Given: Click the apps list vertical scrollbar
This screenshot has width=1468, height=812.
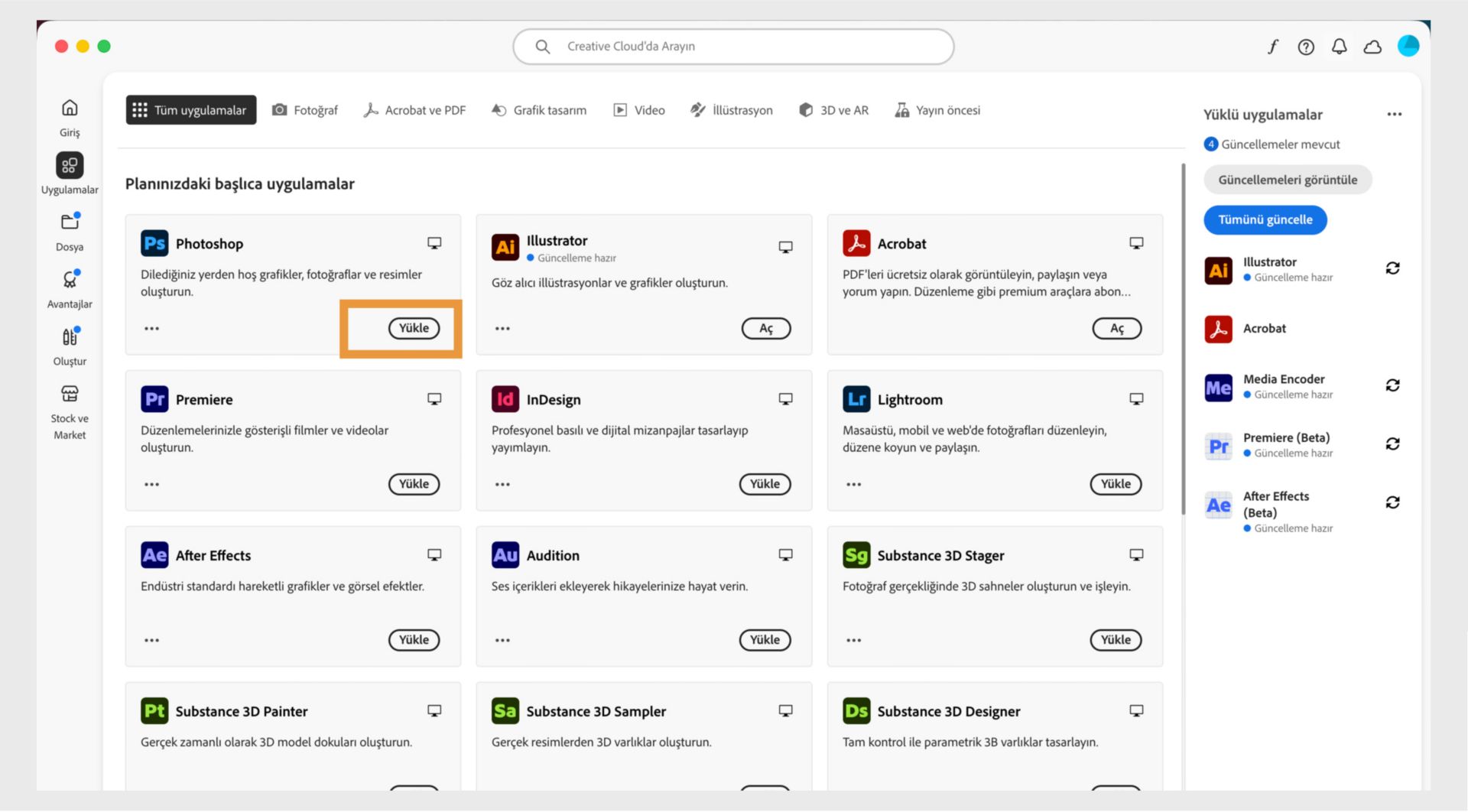Looking at the screenshot, I should point(1184,339).
